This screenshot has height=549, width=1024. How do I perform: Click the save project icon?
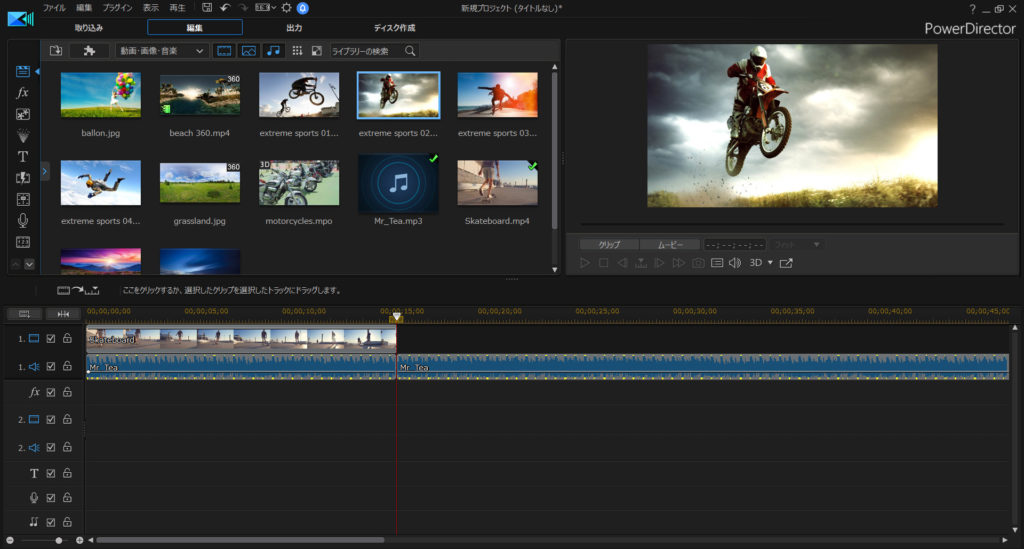click(206, 8)
